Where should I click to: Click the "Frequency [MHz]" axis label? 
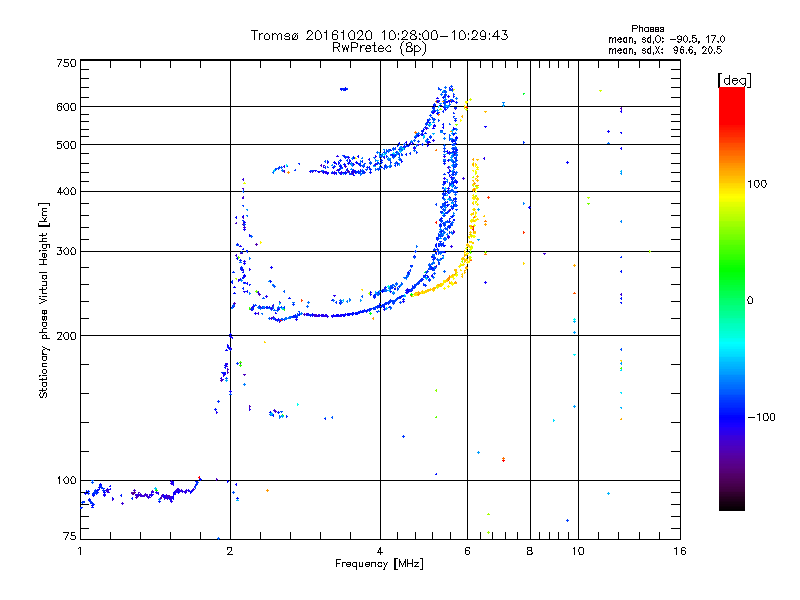(x=379, y=564)
